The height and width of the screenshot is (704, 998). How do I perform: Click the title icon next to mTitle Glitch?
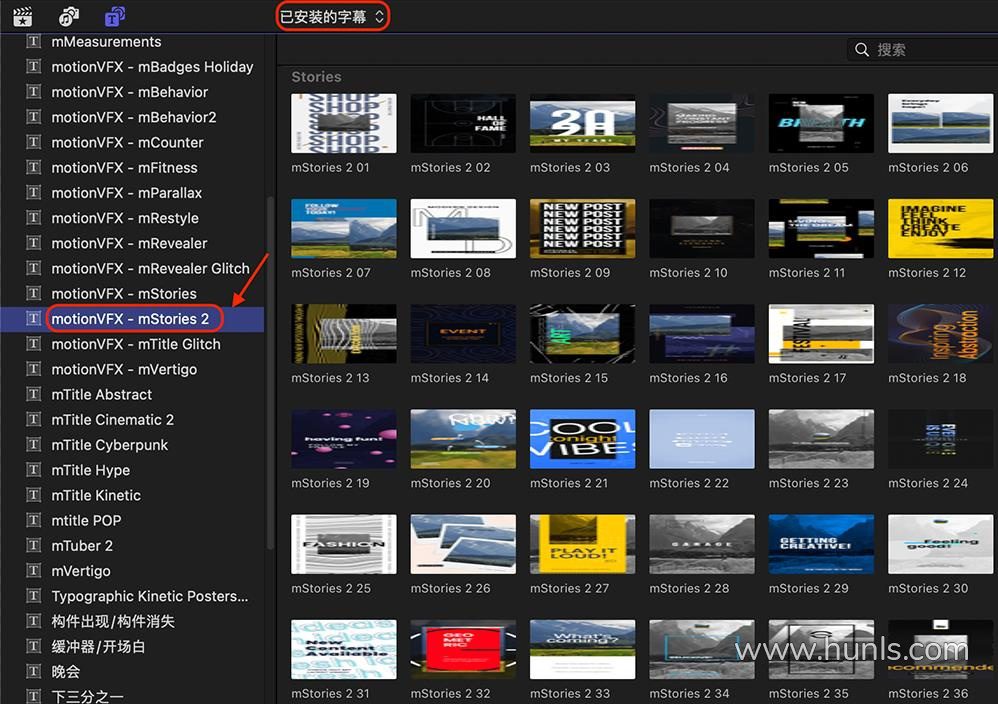click(x=34, y=344)
